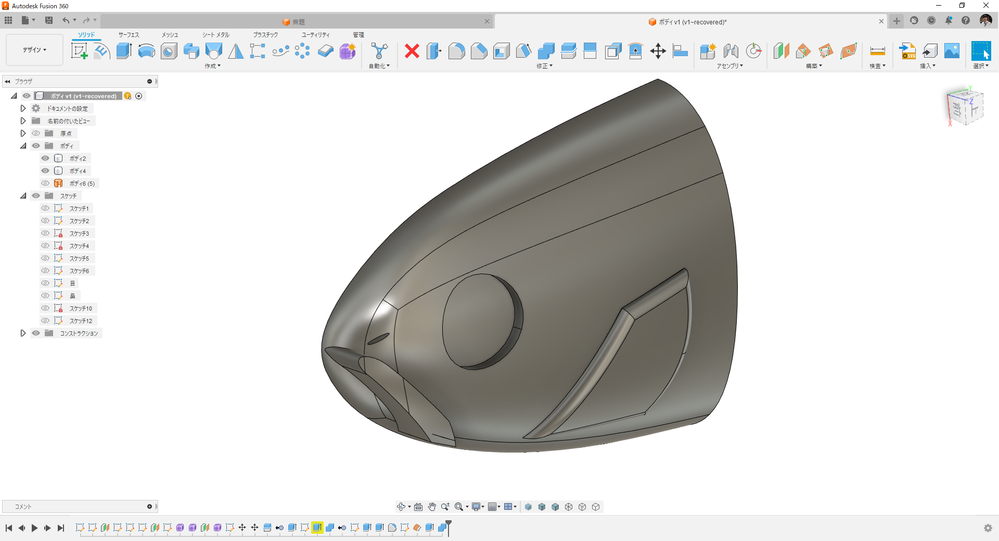Screen dimensions: 999x541
Task: Open the デザイン workspace dropdown
Action: click(x=34, y=50)
